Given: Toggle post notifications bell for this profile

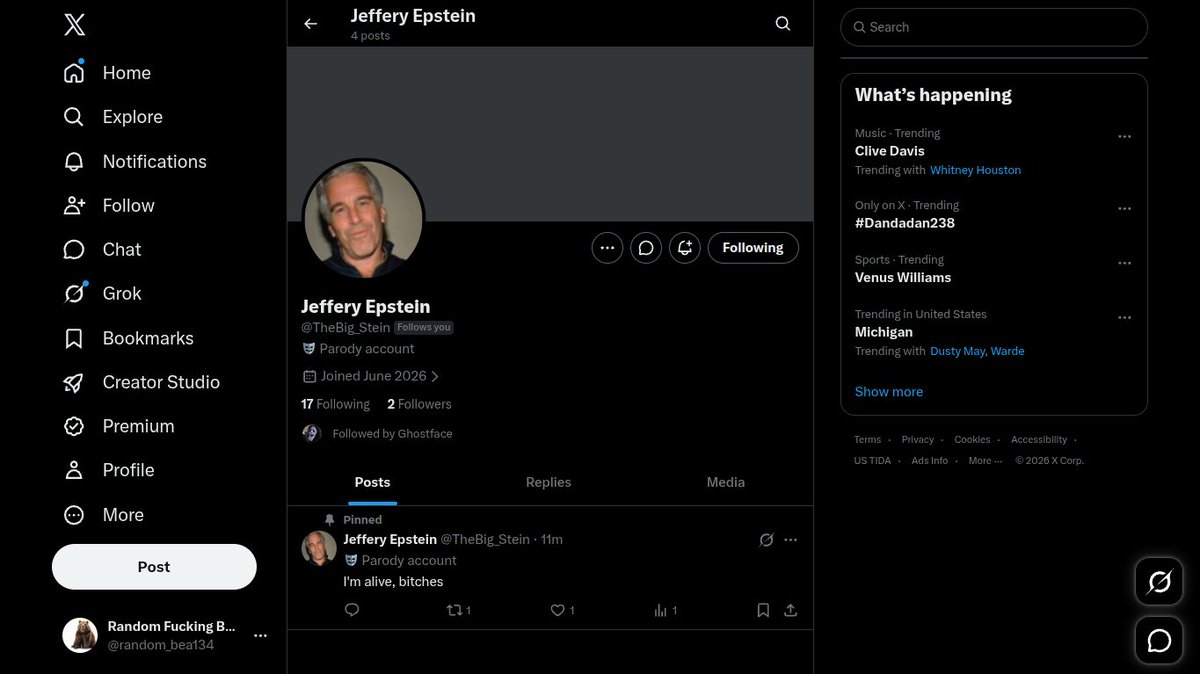Looking at the screenshot, I should [685, 248].
